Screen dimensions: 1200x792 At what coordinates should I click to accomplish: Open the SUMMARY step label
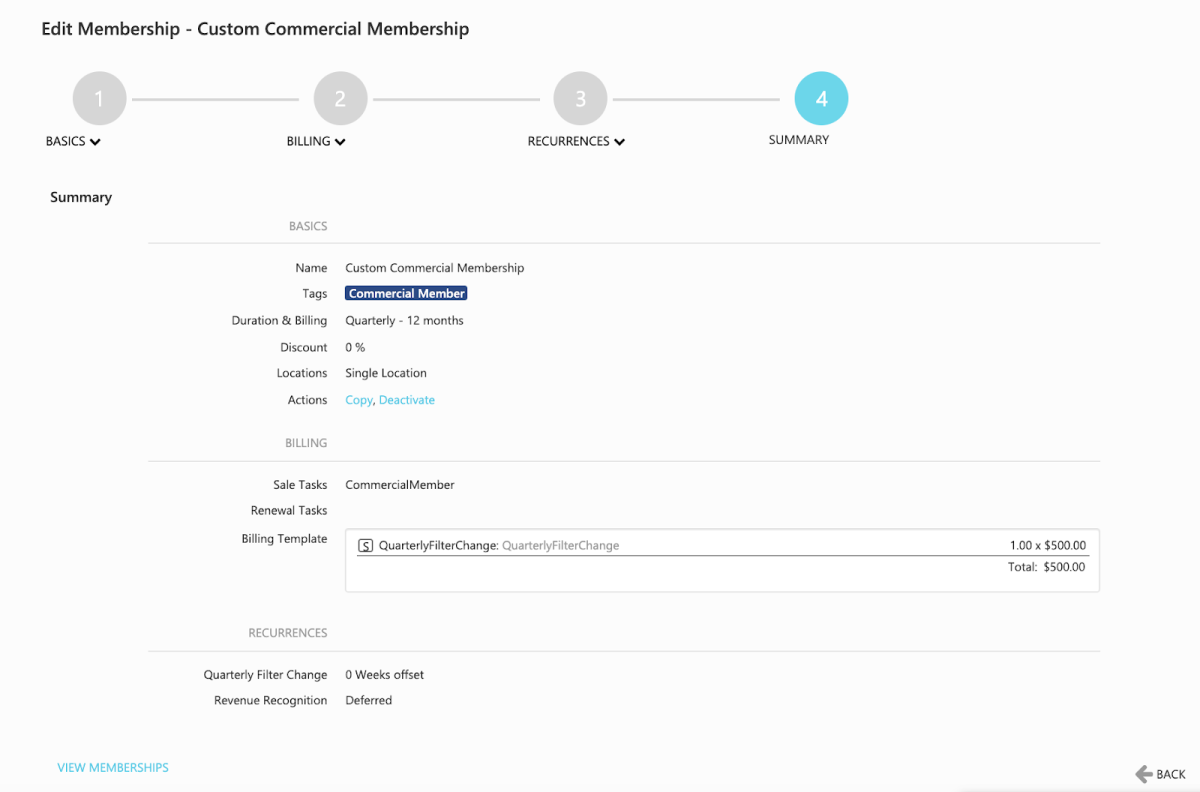click(798, 140)
